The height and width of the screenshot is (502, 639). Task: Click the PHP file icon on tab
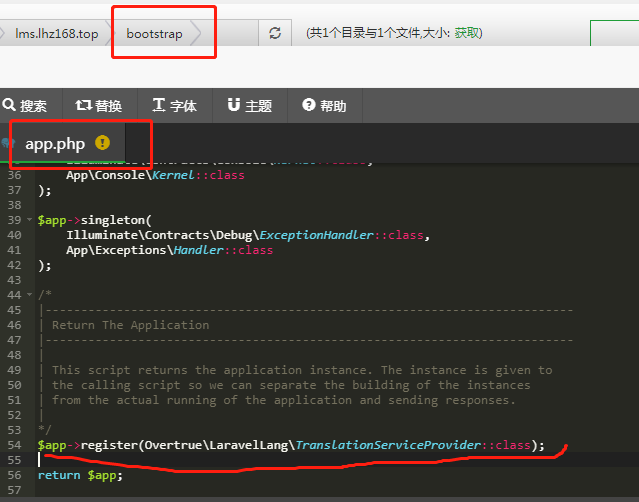coord(8,143)
